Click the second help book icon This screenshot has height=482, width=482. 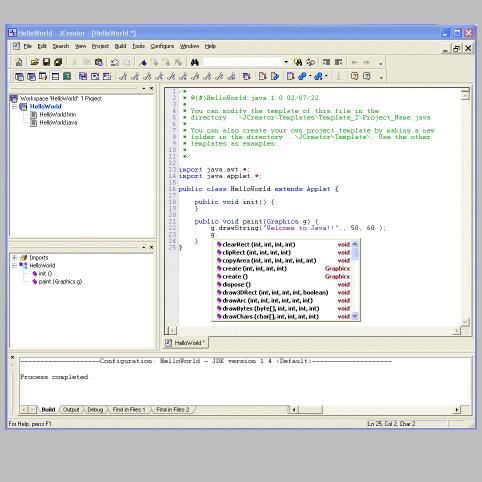366,77
